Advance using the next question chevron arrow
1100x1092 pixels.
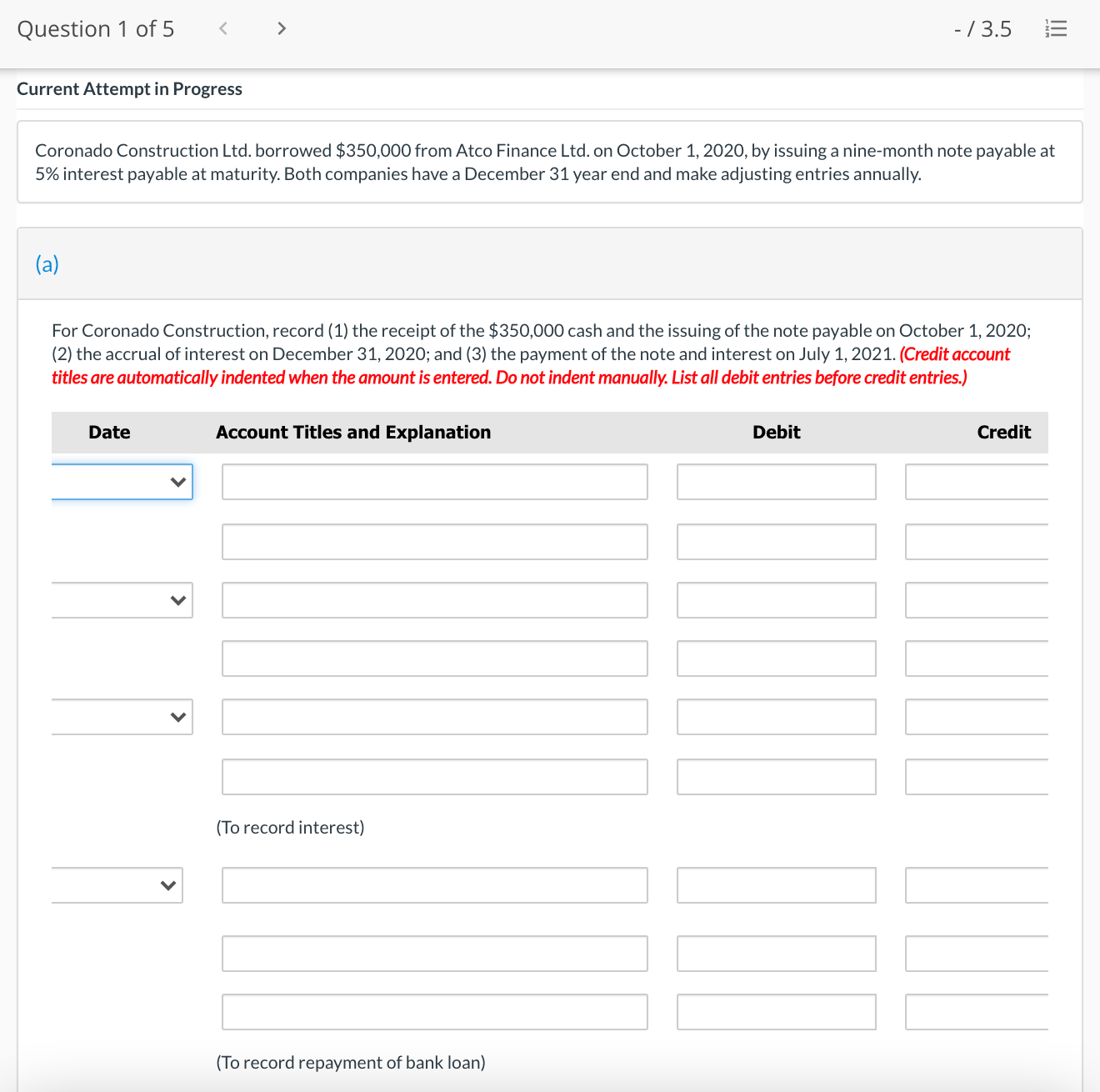pyautogui.click(x=281, y=28)
